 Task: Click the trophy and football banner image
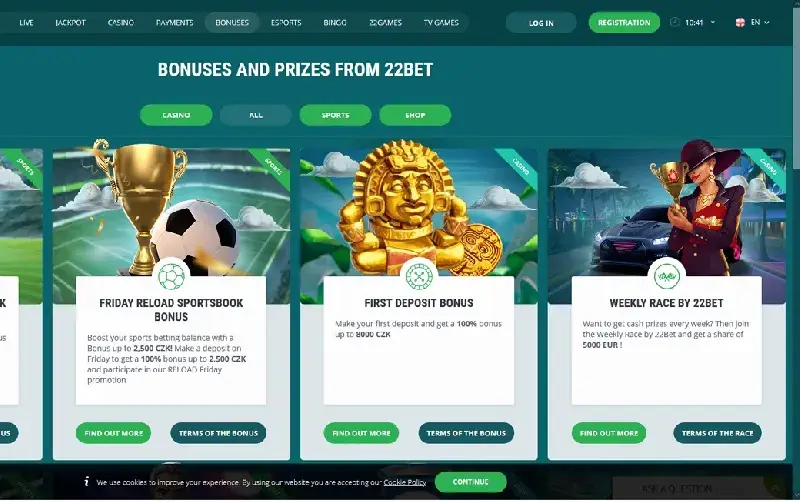(171, 212)
